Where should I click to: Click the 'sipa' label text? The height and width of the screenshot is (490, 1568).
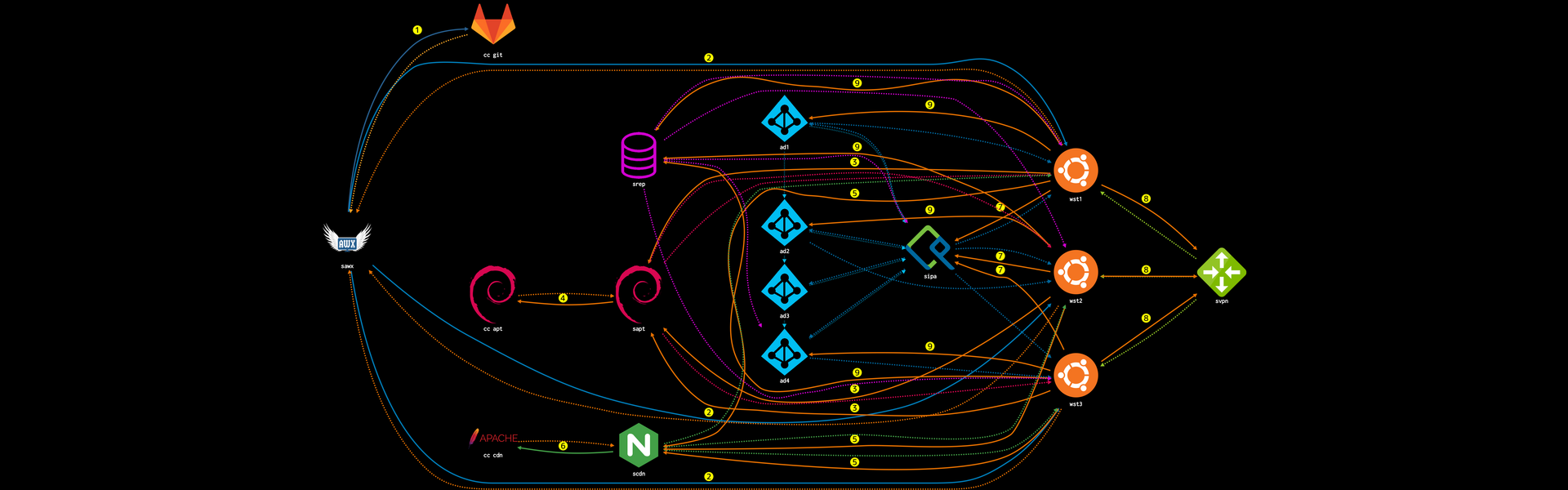tap(930, 276)
